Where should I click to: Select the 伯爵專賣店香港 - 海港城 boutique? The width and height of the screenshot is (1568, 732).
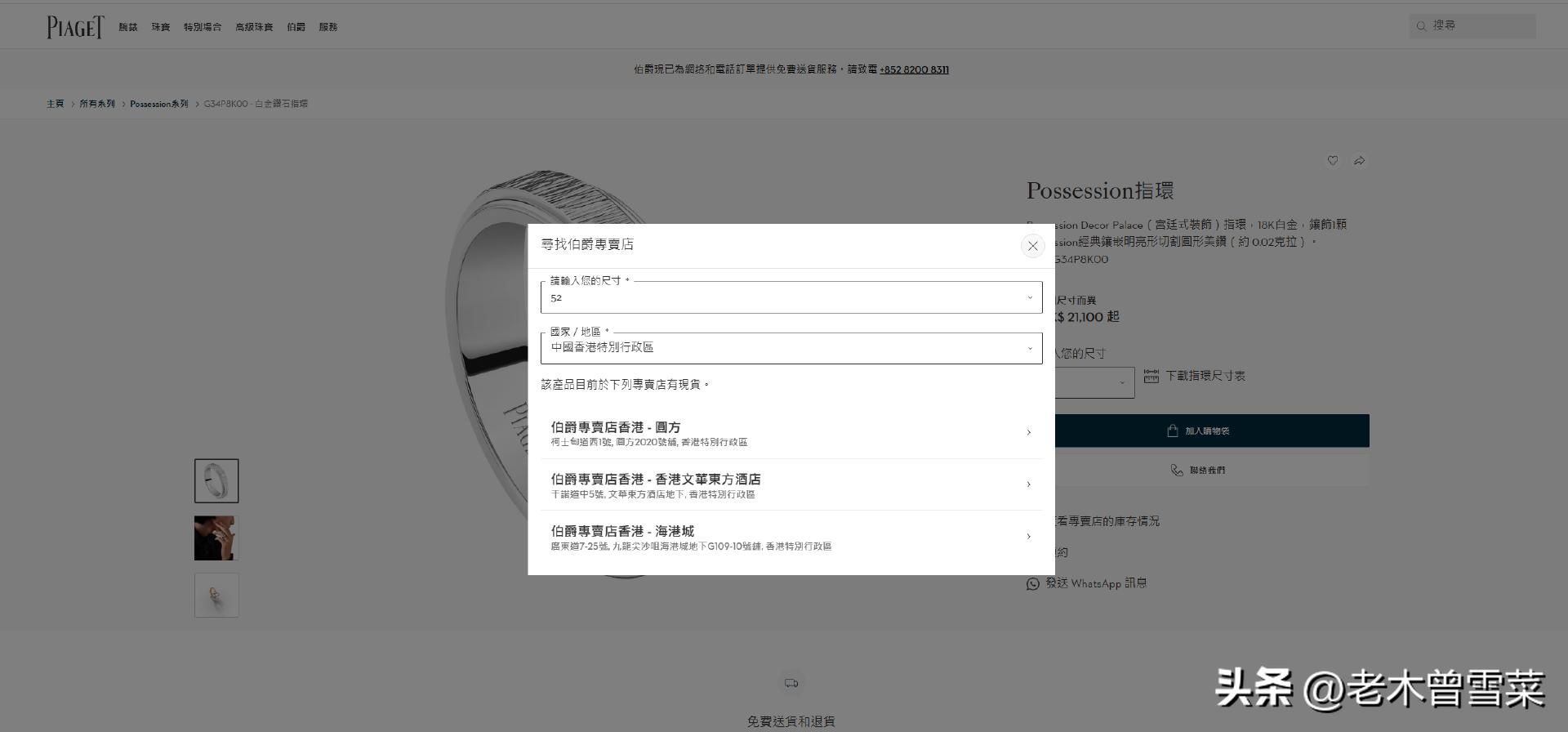pyautogui.click(x=791, y=537)
